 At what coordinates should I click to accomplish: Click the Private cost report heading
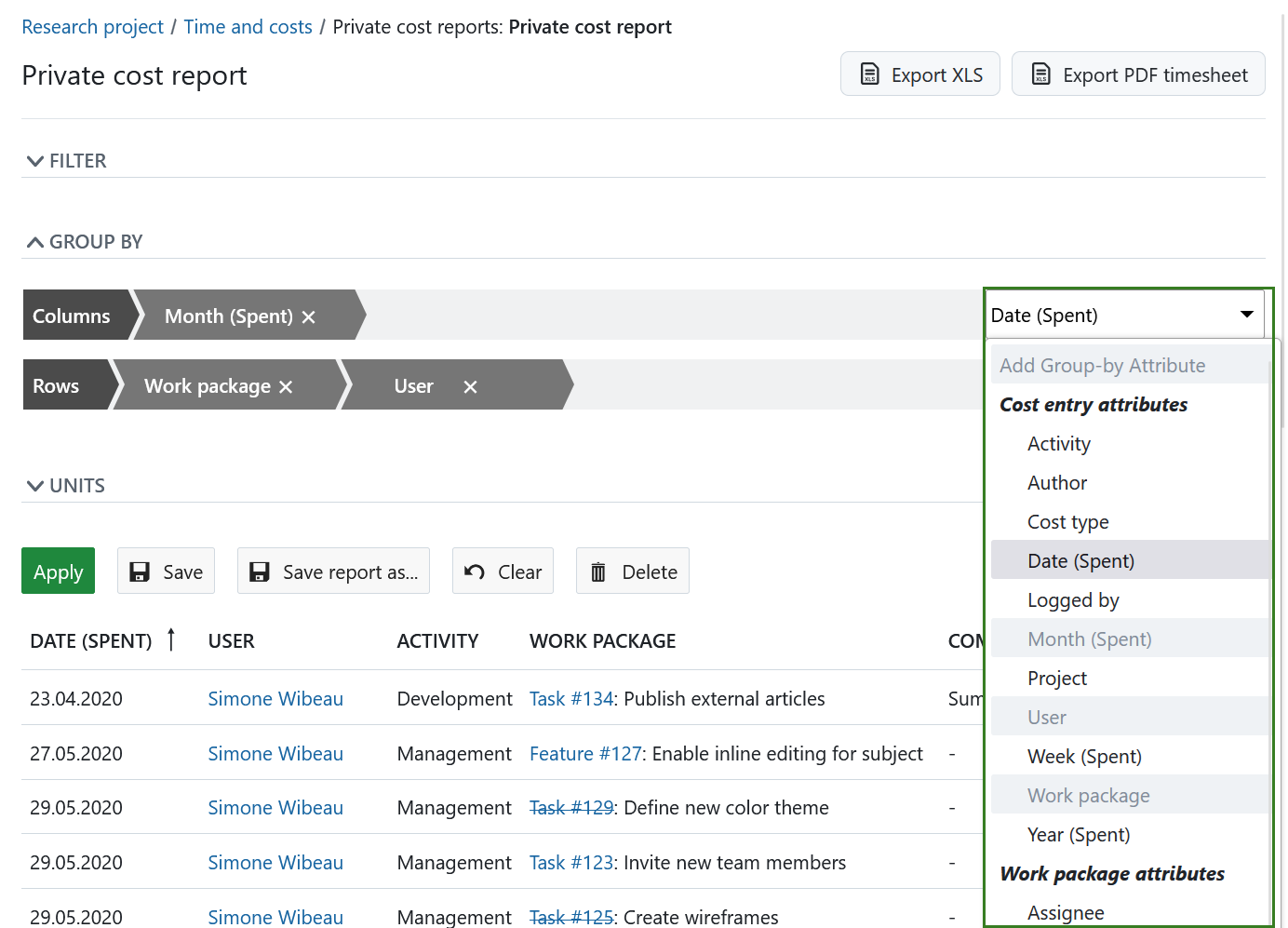(x=134, y=75)
